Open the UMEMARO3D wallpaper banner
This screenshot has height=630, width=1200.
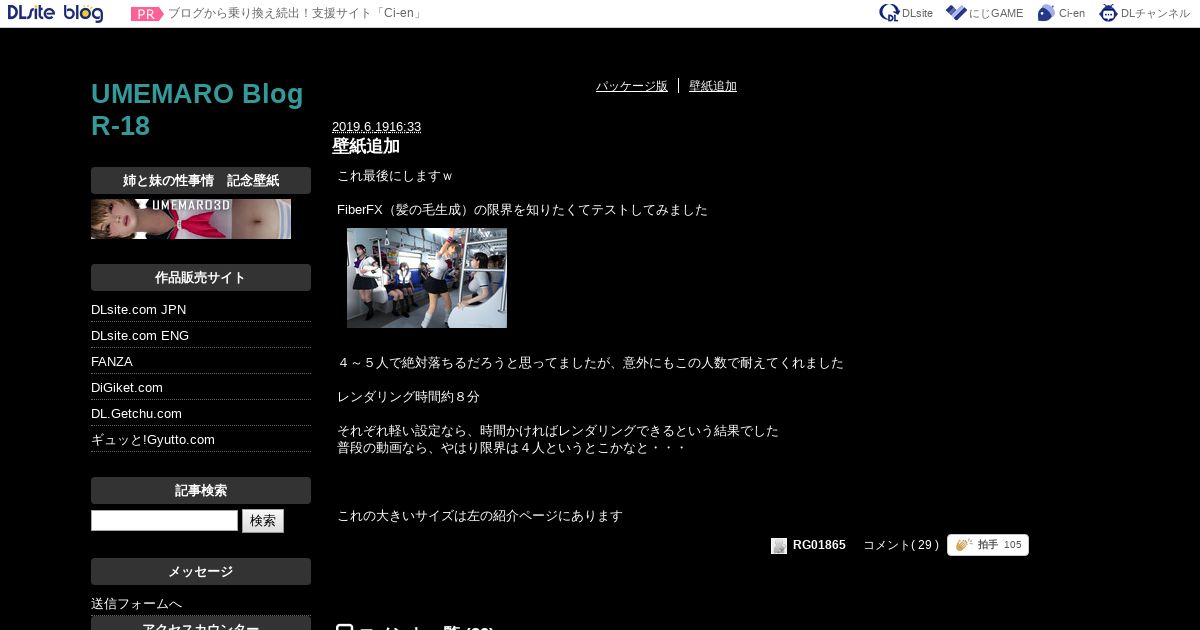191,219
